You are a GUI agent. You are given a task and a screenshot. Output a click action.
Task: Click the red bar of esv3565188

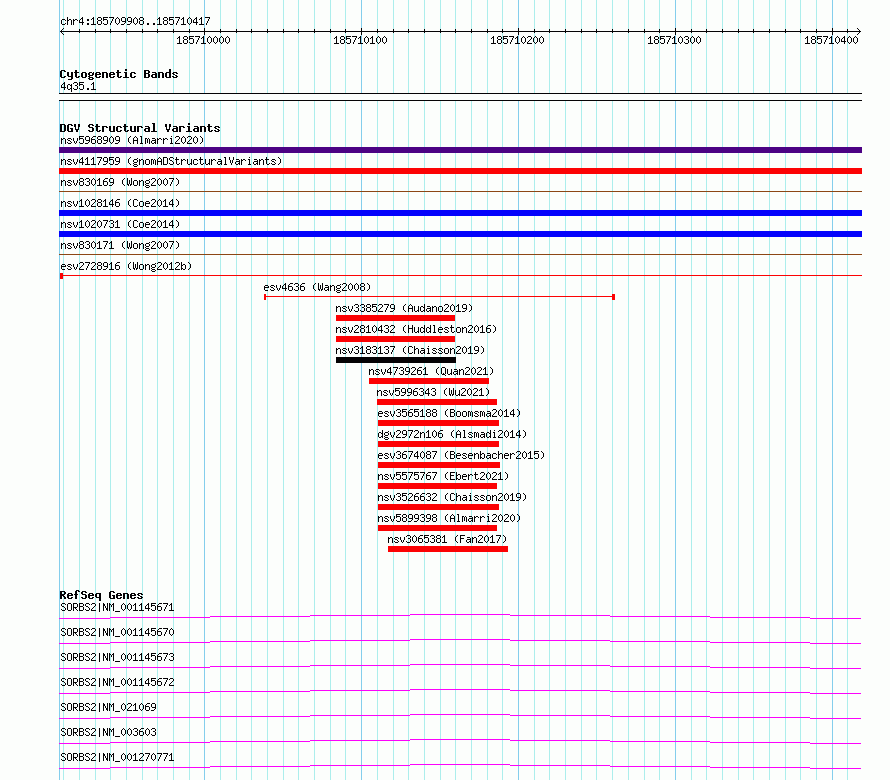coord(438,423)
